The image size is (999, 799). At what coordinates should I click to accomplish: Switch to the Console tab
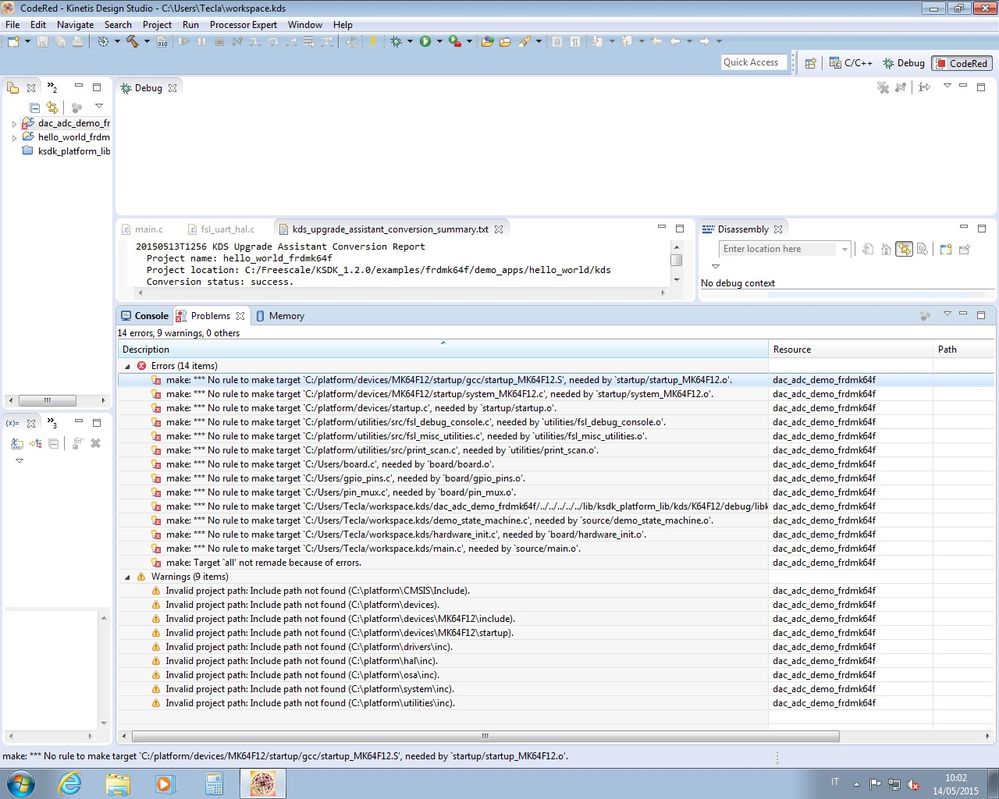(x=145, y=316)
